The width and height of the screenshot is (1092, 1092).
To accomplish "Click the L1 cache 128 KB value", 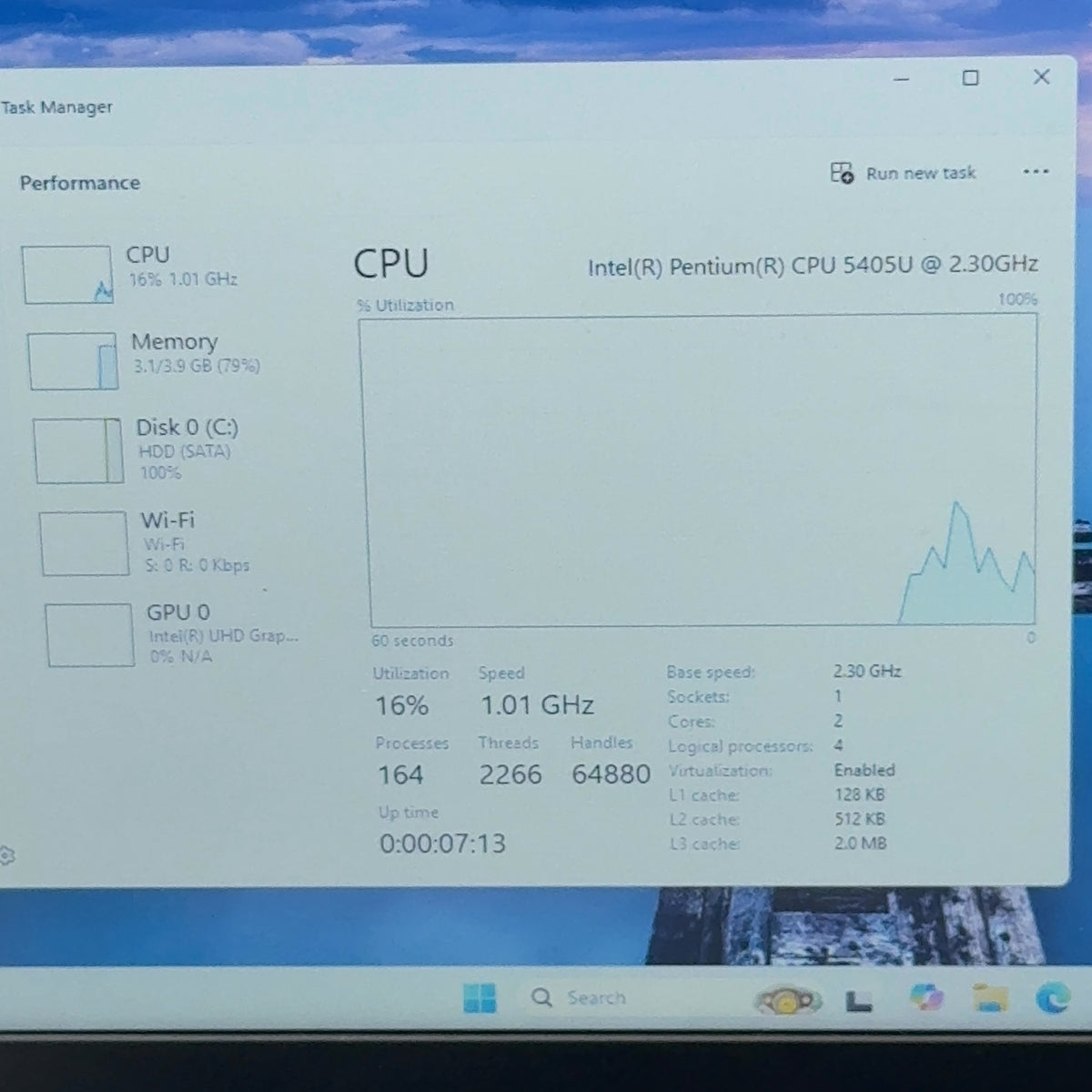I will click(859, 794).
